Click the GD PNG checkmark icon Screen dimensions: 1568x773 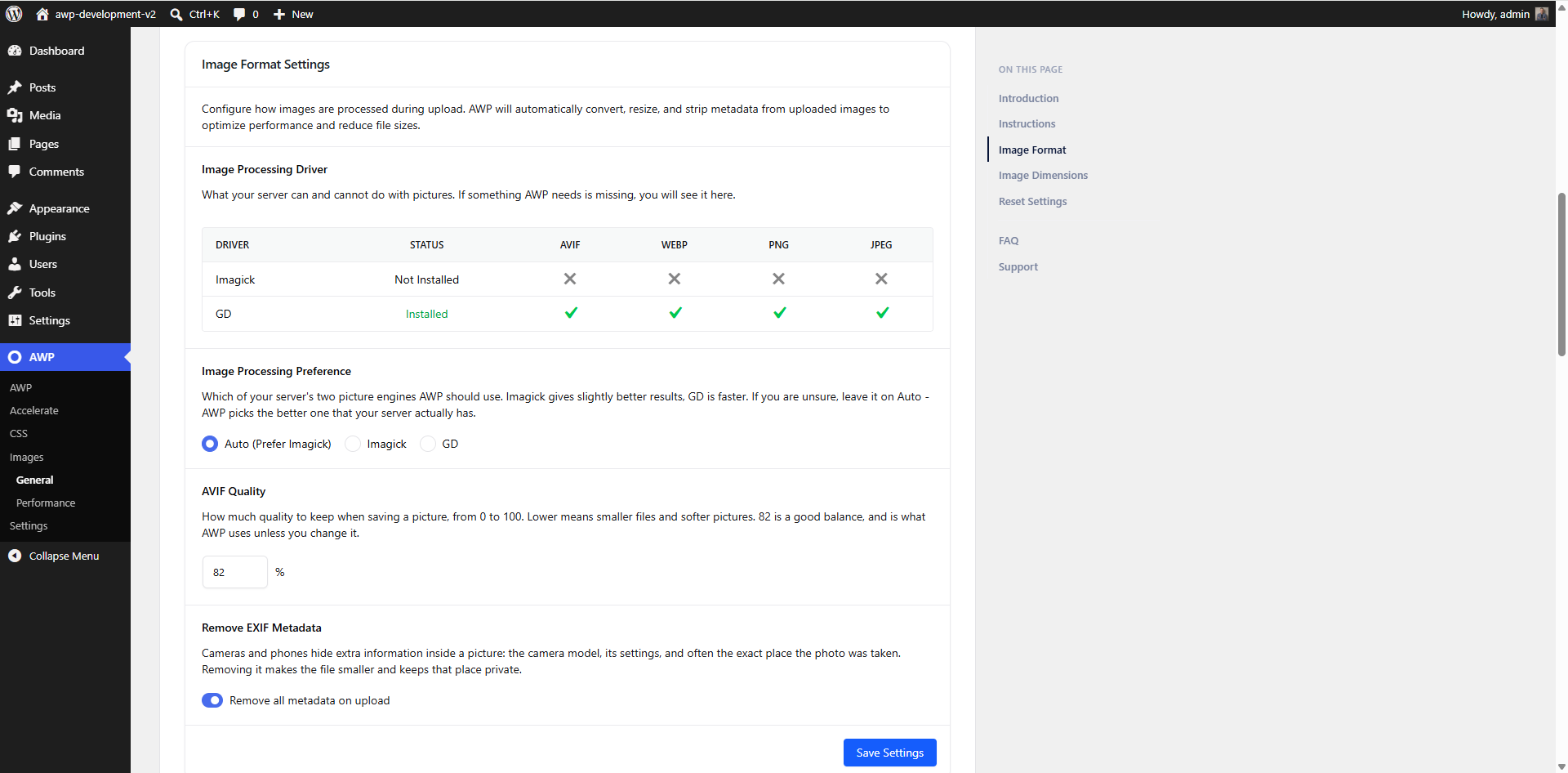click(x=780, y=313)
